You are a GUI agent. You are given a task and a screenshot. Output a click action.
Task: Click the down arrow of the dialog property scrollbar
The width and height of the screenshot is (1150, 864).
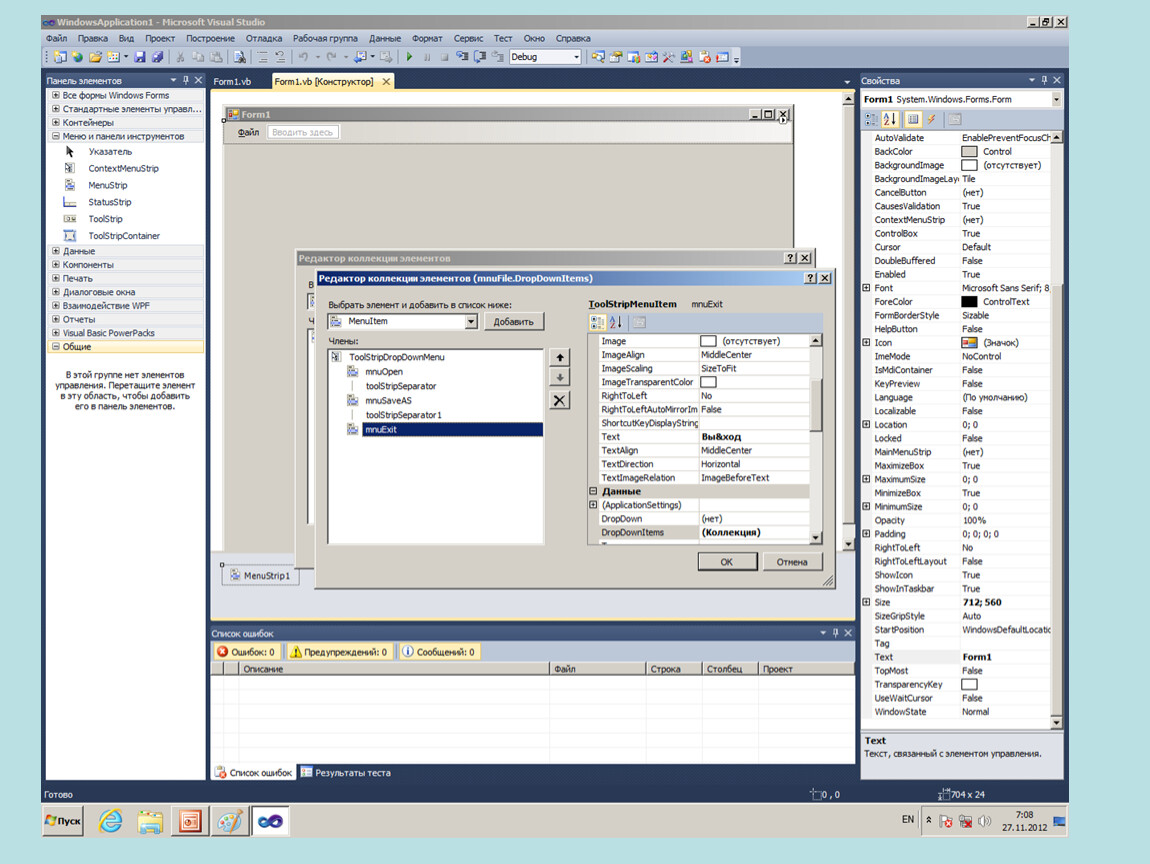(816, 538)
